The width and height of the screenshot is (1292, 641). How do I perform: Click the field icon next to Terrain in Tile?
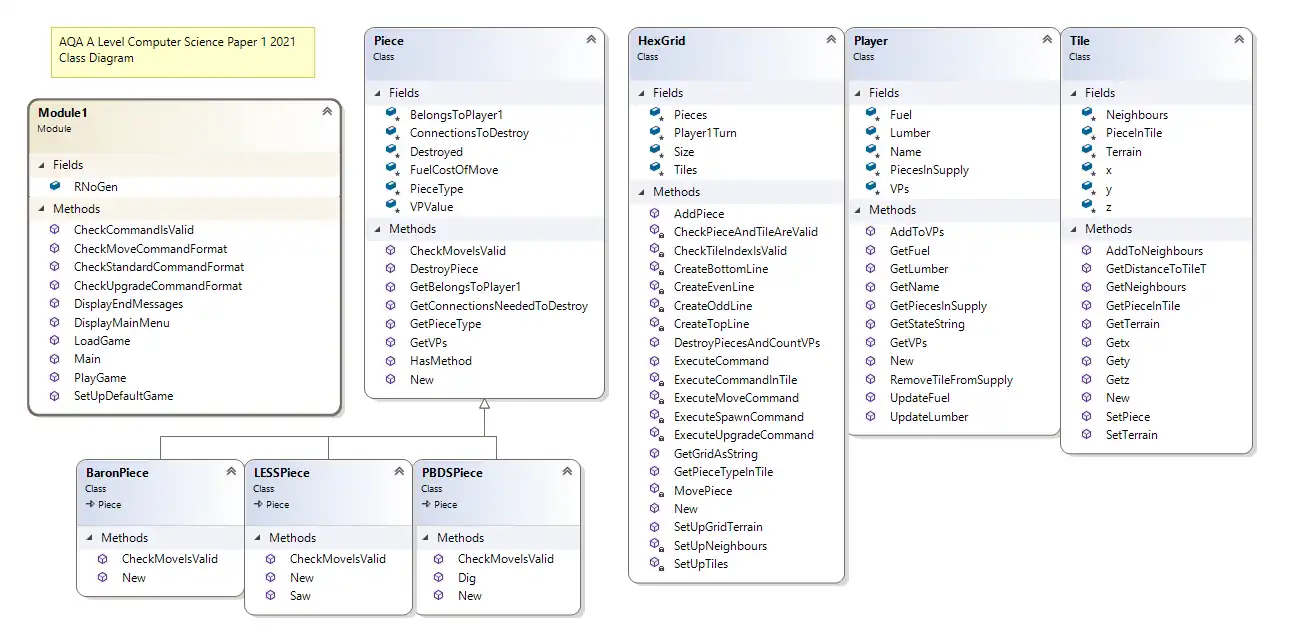[x=1085, y=151]
